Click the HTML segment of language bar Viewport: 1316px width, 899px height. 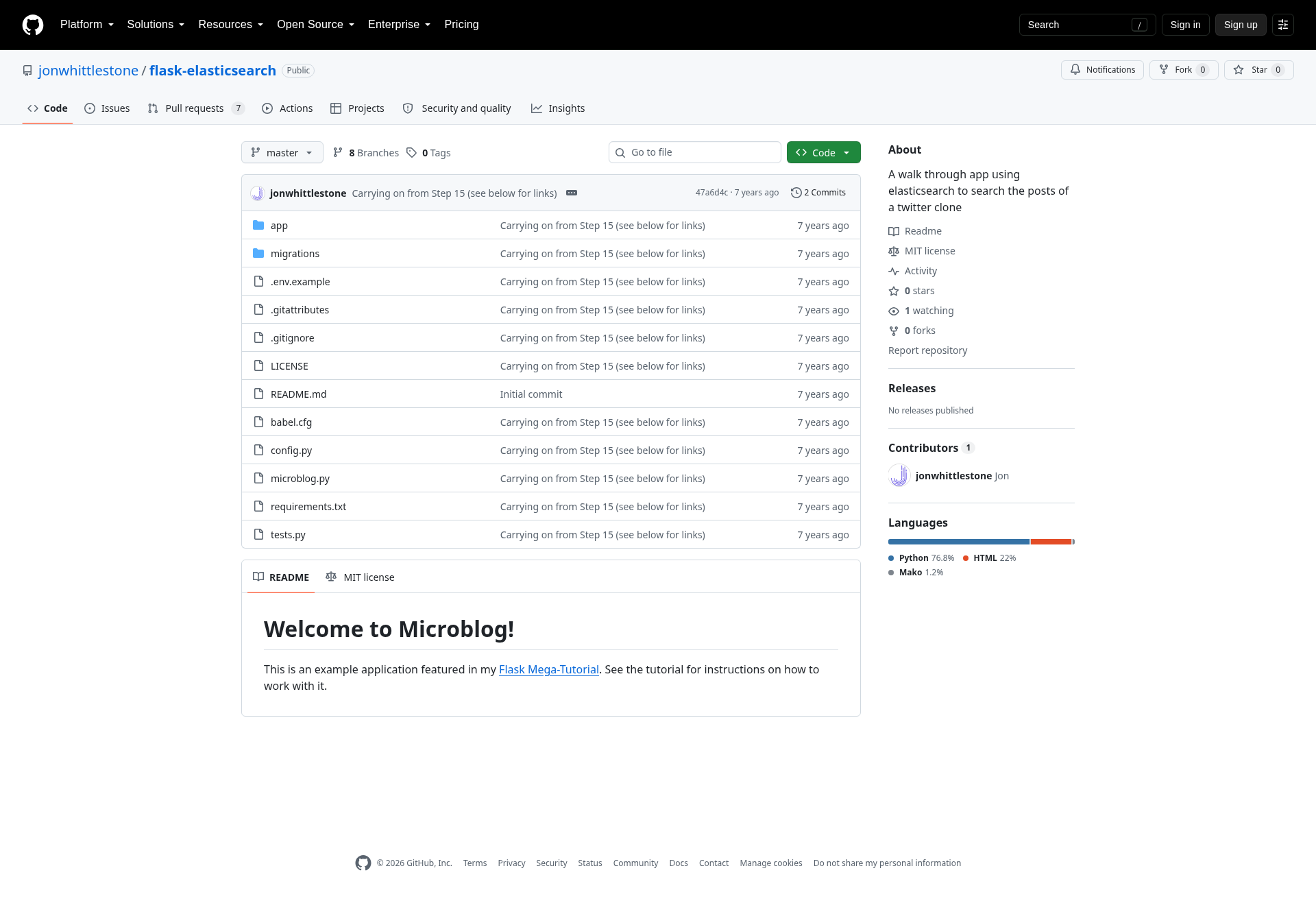(x=1051, y=542)
